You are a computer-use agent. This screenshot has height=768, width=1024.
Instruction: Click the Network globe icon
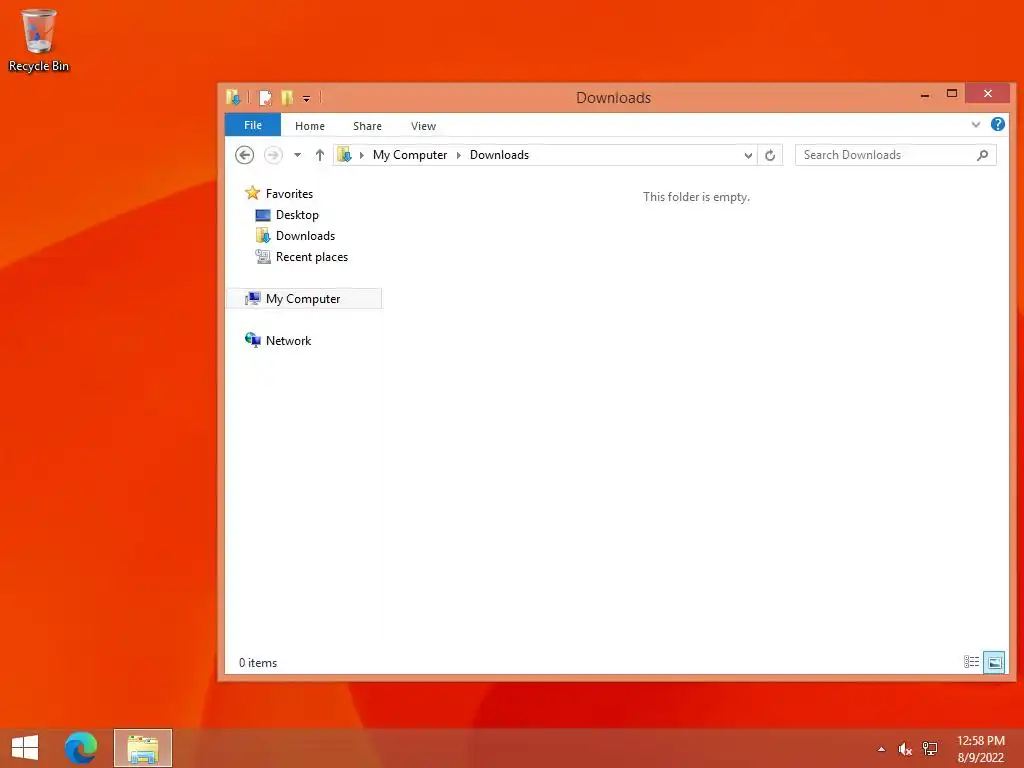coord(252,340)
